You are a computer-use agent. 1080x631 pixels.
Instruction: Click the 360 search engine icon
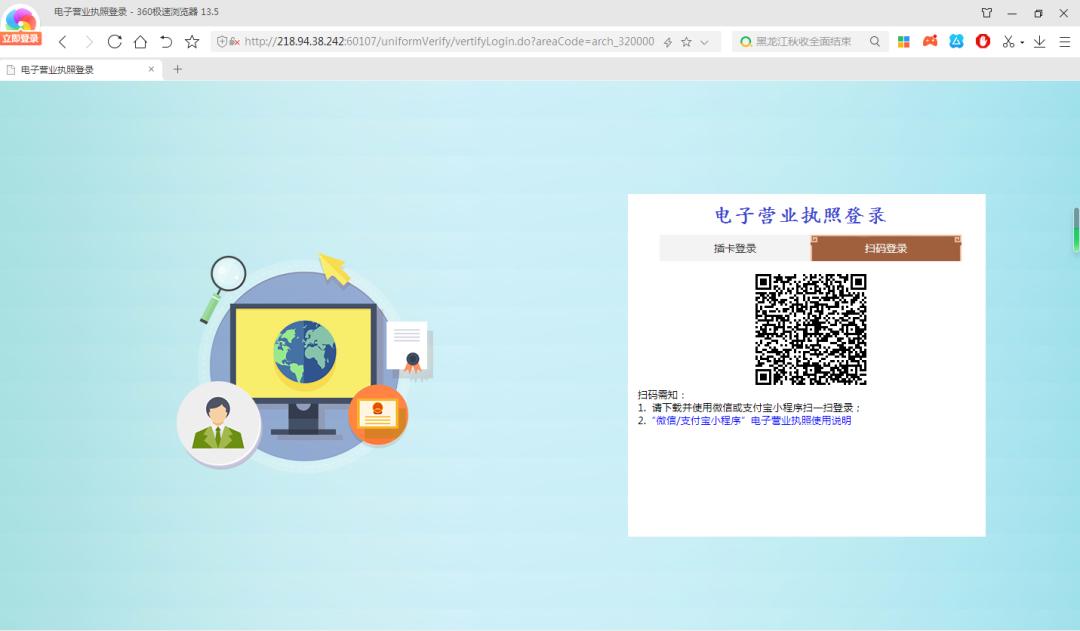point(745,42)
